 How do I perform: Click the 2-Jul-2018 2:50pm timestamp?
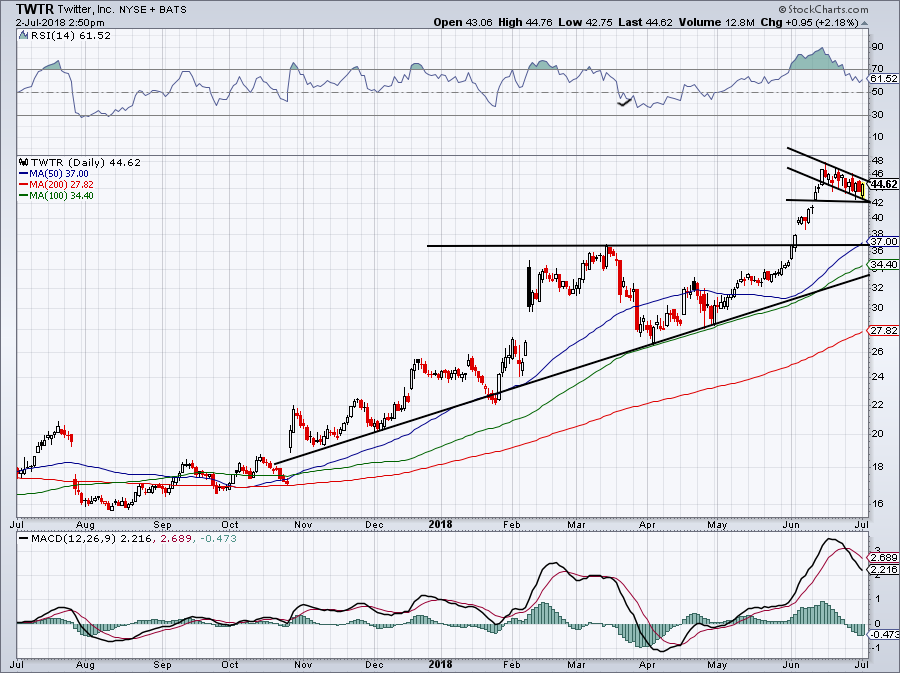point(60,23)
